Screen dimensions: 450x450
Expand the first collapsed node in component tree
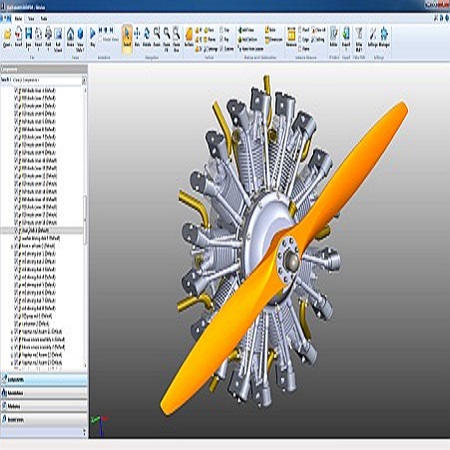12,246
